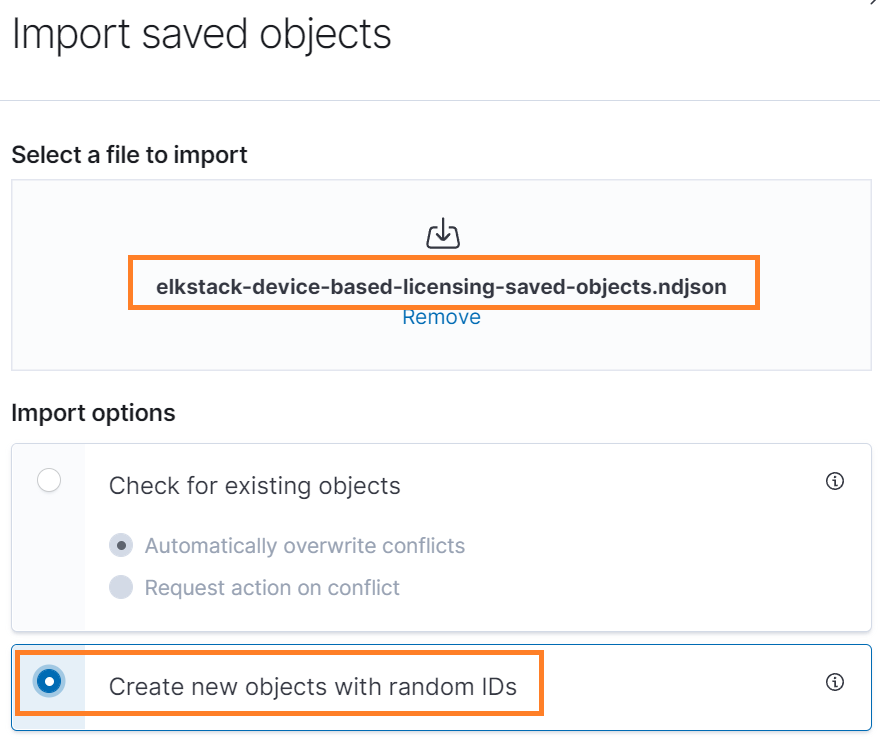Click the Import saved objects title

(x=200, y=35)
